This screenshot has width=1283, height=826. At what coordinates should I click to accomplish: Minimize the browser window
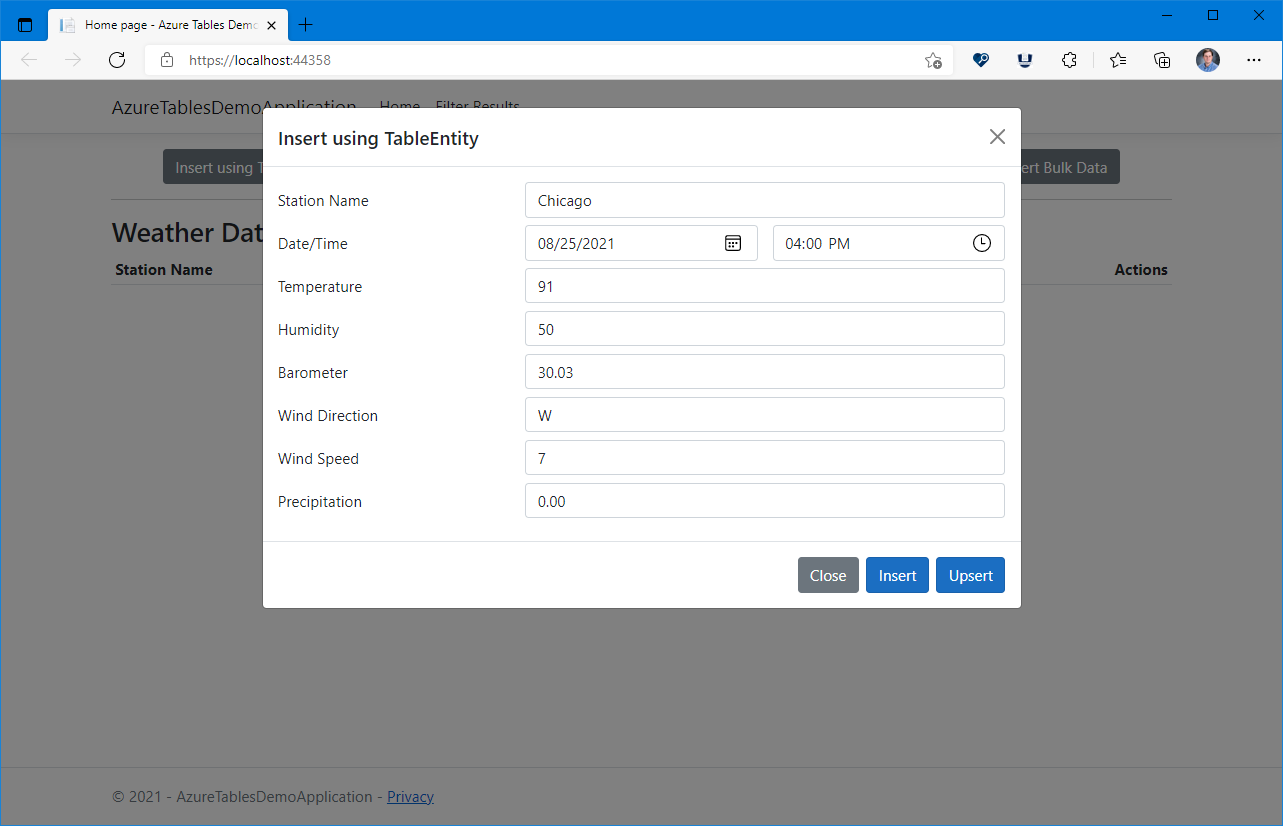click(x=1166, y=15)
